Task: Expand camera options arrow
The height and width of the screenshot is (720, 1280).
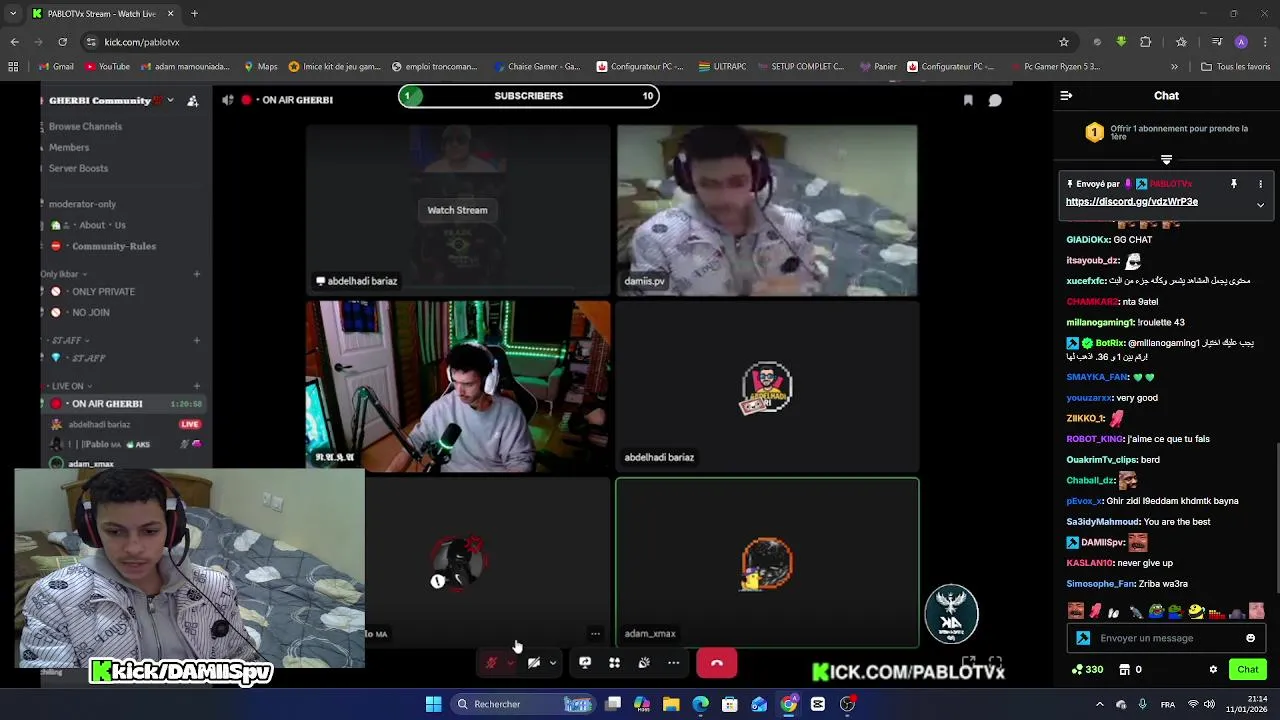Action: (x=552, y=663)
